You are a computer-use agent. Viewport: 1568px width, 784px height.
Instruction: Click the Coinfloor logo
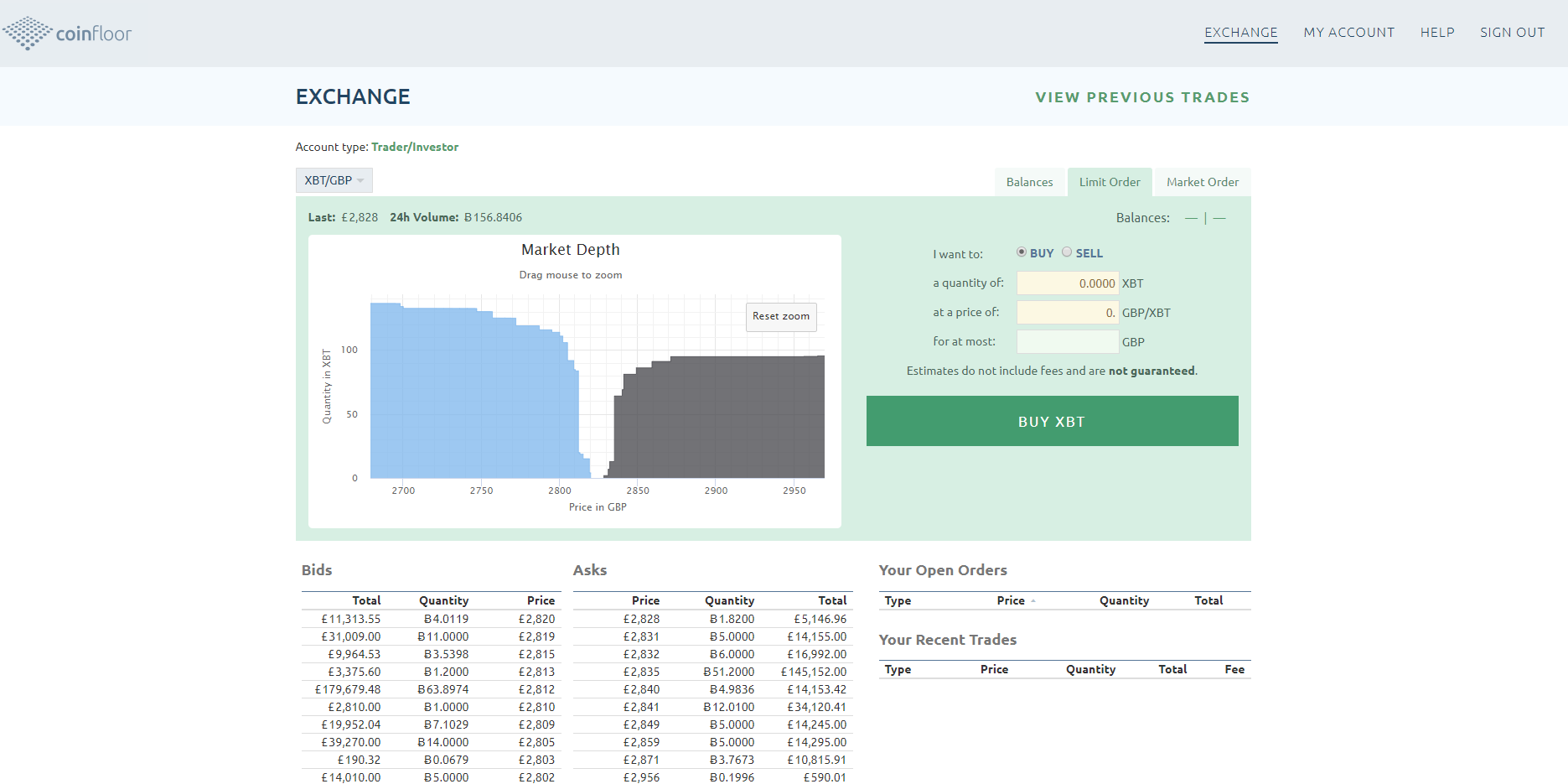click(x=67, y=34)
